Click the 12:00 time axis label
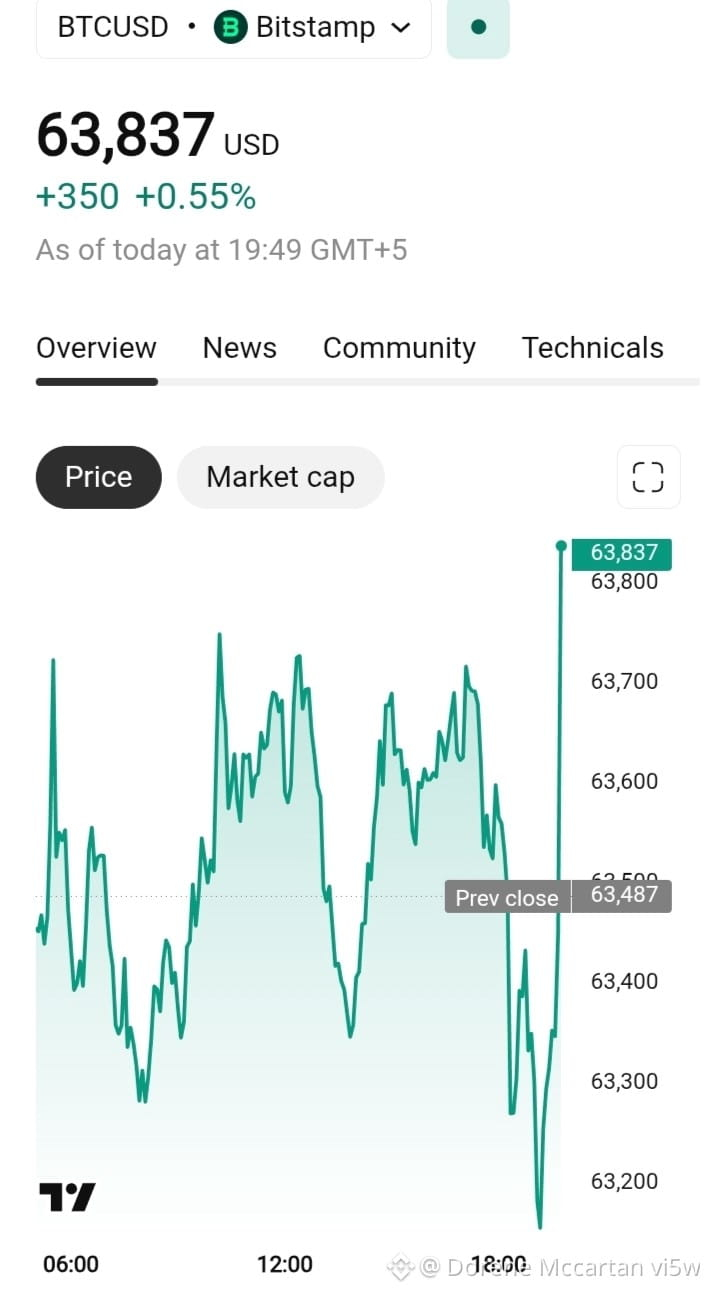The image size is (708, 1292). tap(285, 1264)
